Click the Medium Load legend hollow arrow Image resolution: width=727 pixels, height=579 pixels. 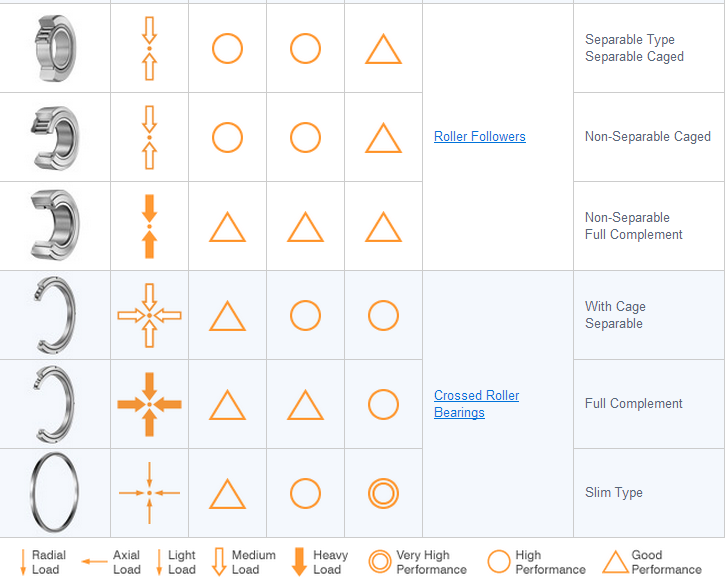point(219,562)
